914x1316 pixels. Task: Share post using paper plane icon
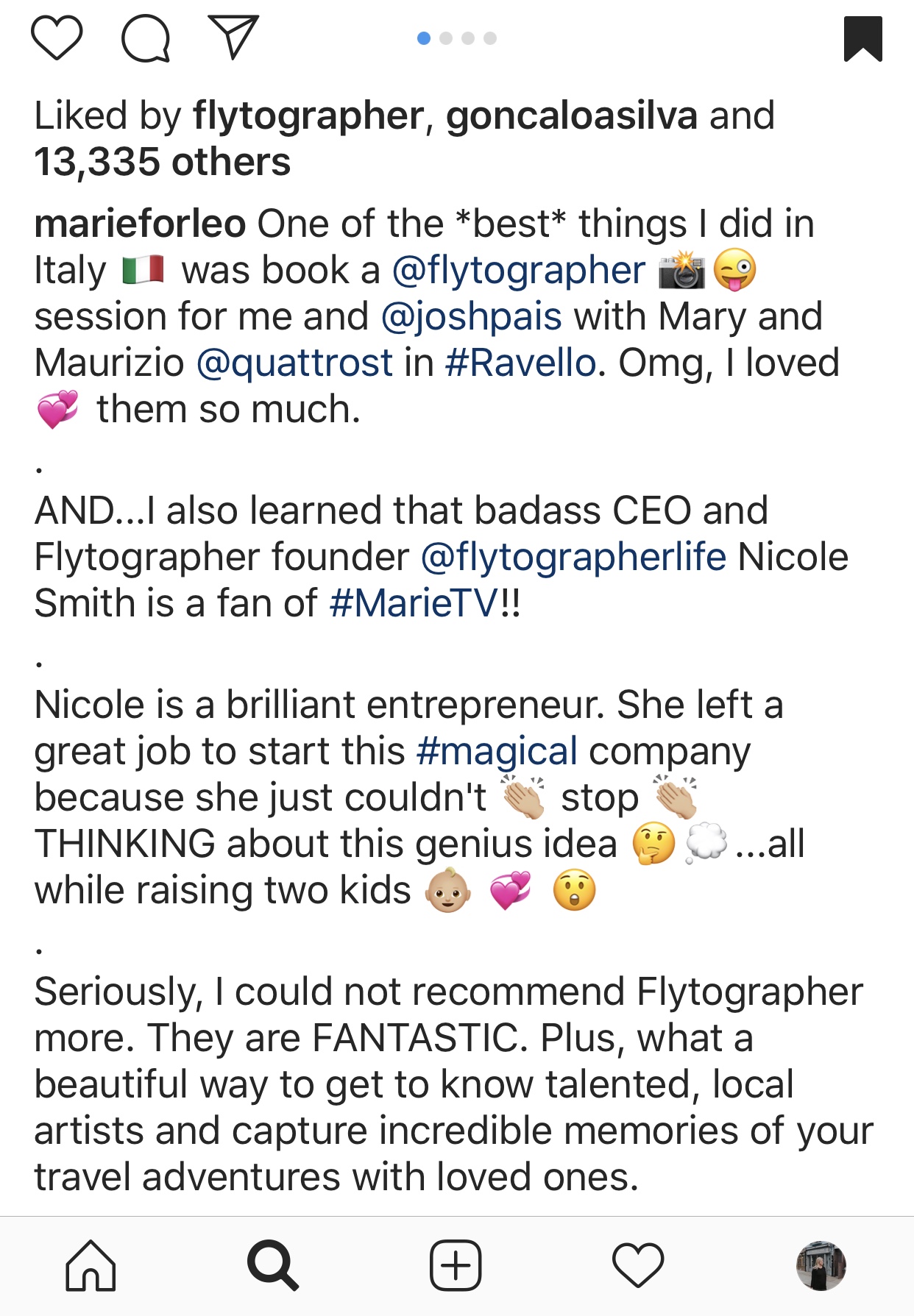[x=233, y=37]
